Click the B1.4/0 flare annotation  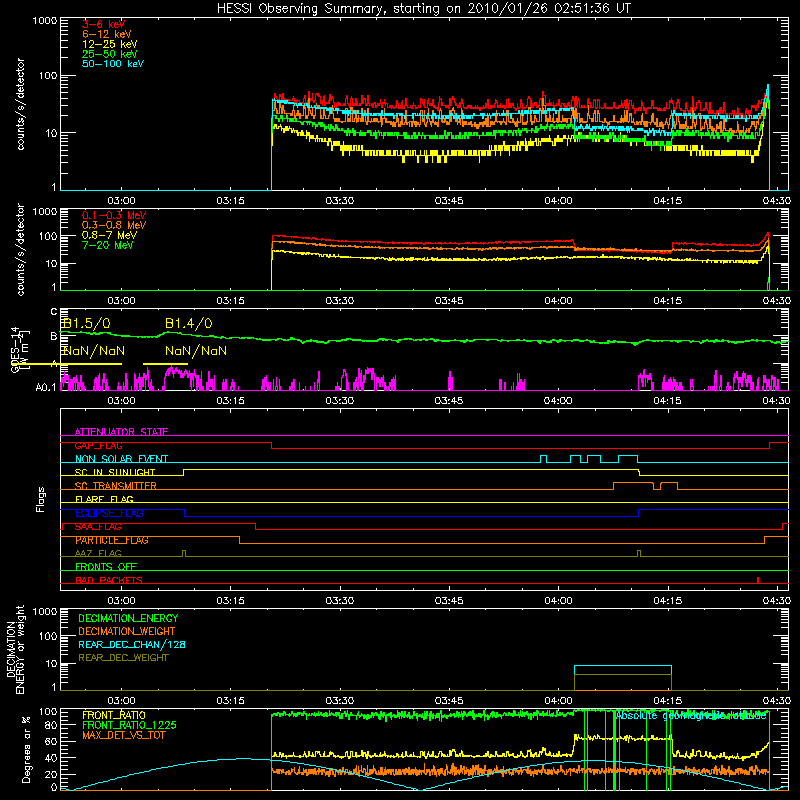pyautogui.click(x=189, y=323)
